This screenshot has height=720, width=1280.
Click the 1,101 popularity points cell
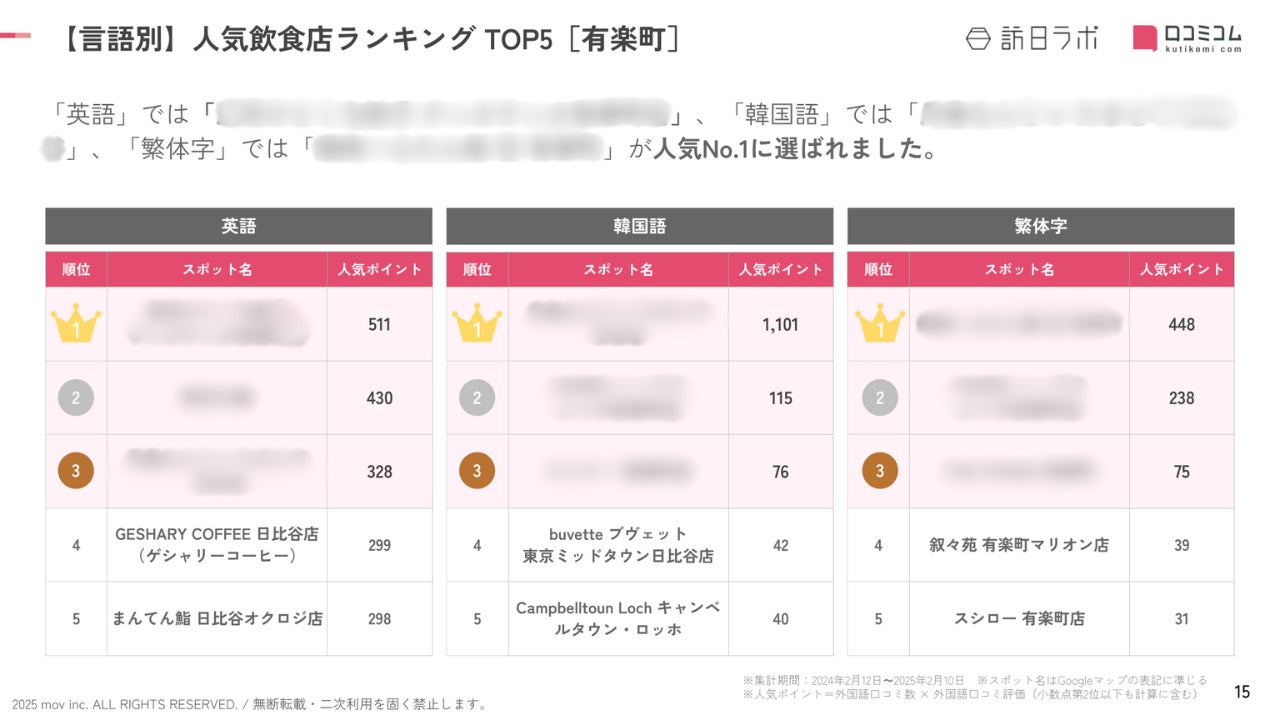[781, 324]
